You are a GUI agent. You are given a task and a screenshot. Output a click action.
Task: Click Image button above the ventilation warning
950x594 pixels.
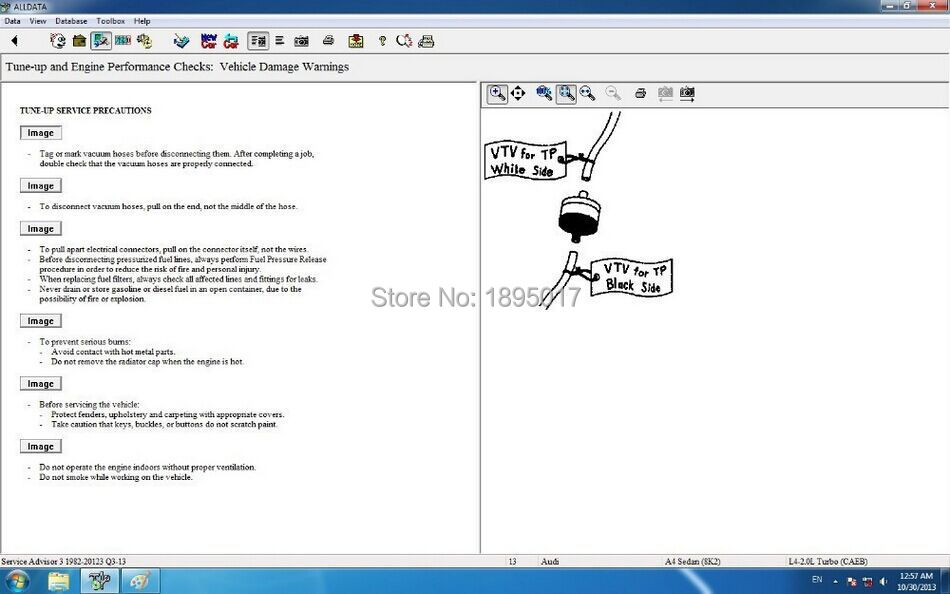click(40, 447)
